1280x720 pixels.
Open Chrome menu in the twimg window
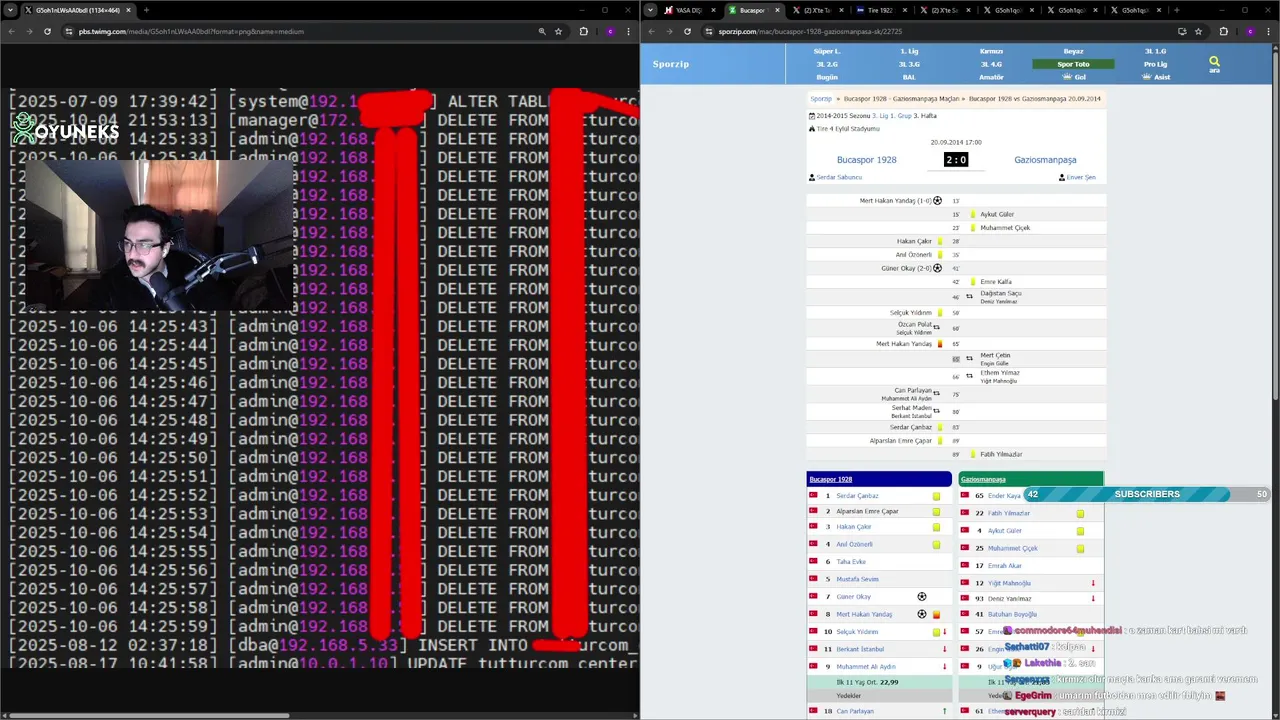[x=629, y=31]
